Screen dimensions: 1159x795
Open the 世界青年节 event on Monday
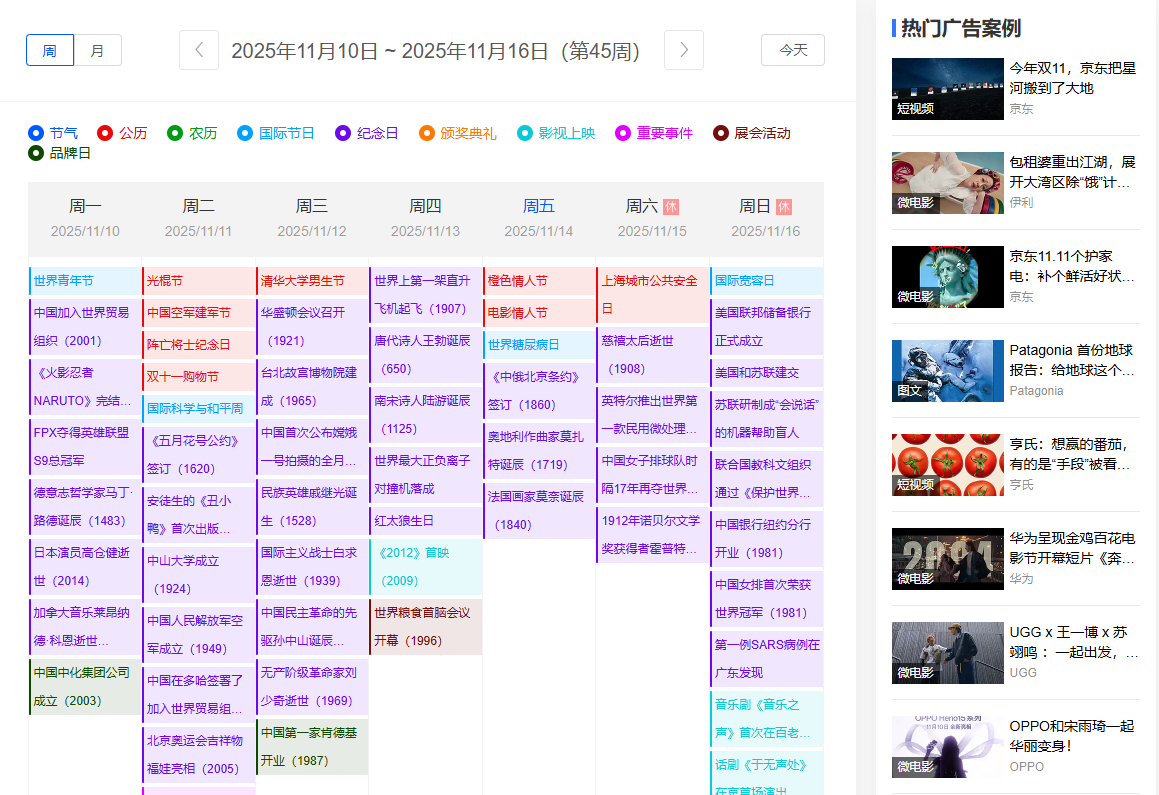pyautogui.click(x=64, y=281)
